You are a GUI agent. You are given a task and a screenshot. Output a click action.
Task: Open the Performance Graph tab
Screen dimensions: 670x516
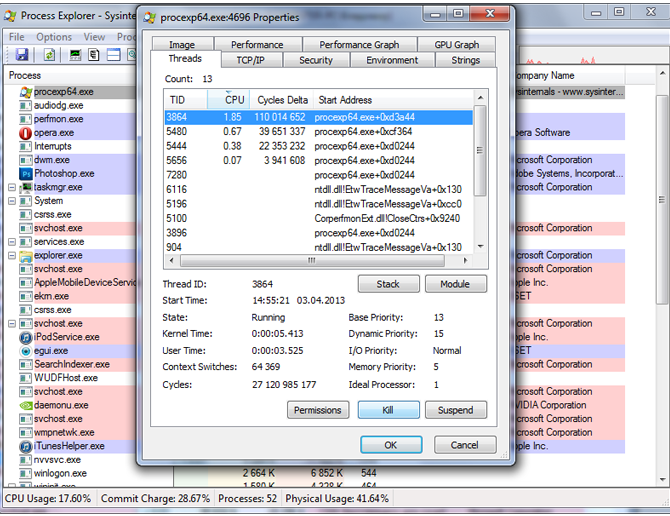pos(359,45)
